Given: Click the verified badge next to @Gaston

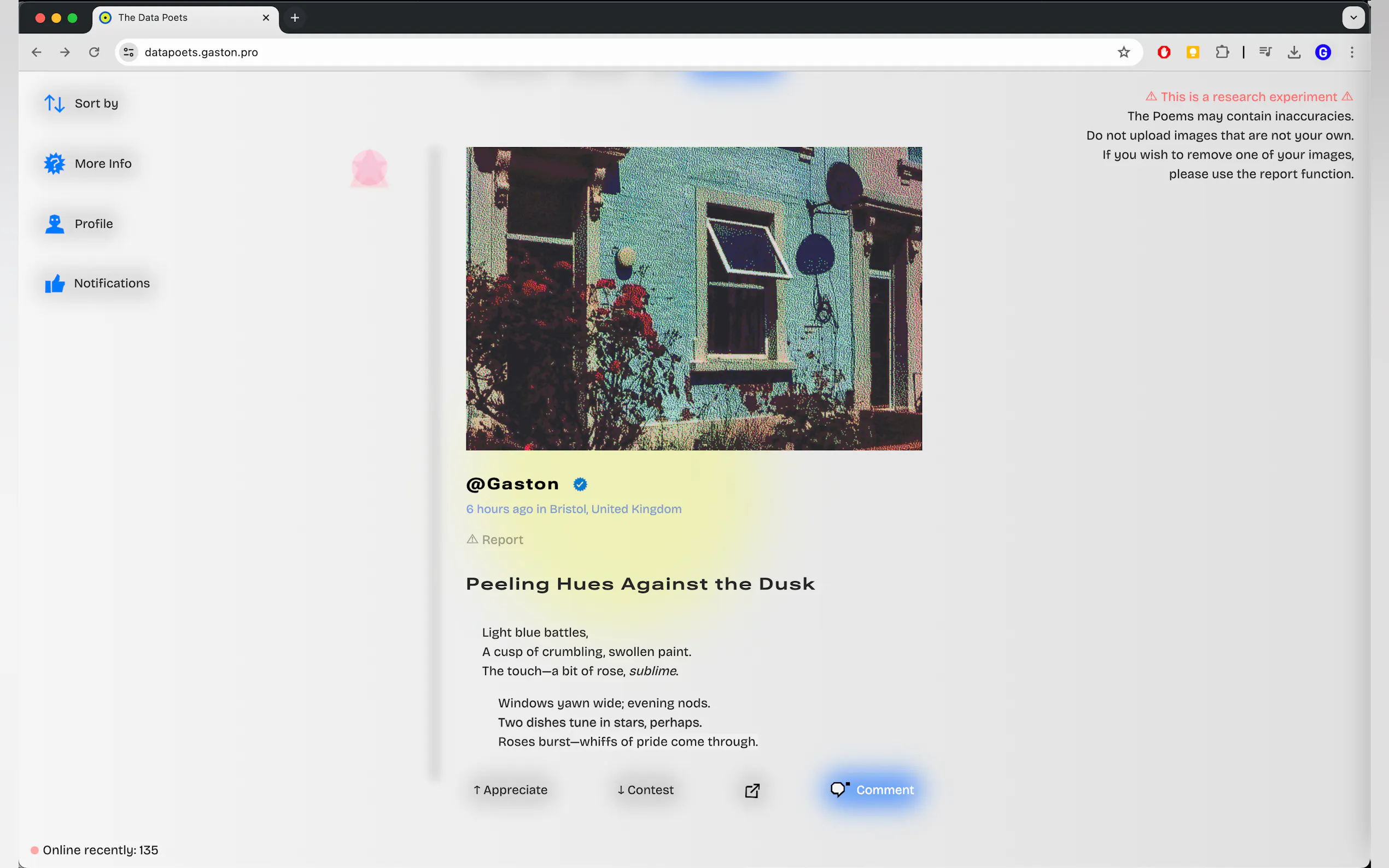Looking at the screenshot, I should [x=580, y=484].
